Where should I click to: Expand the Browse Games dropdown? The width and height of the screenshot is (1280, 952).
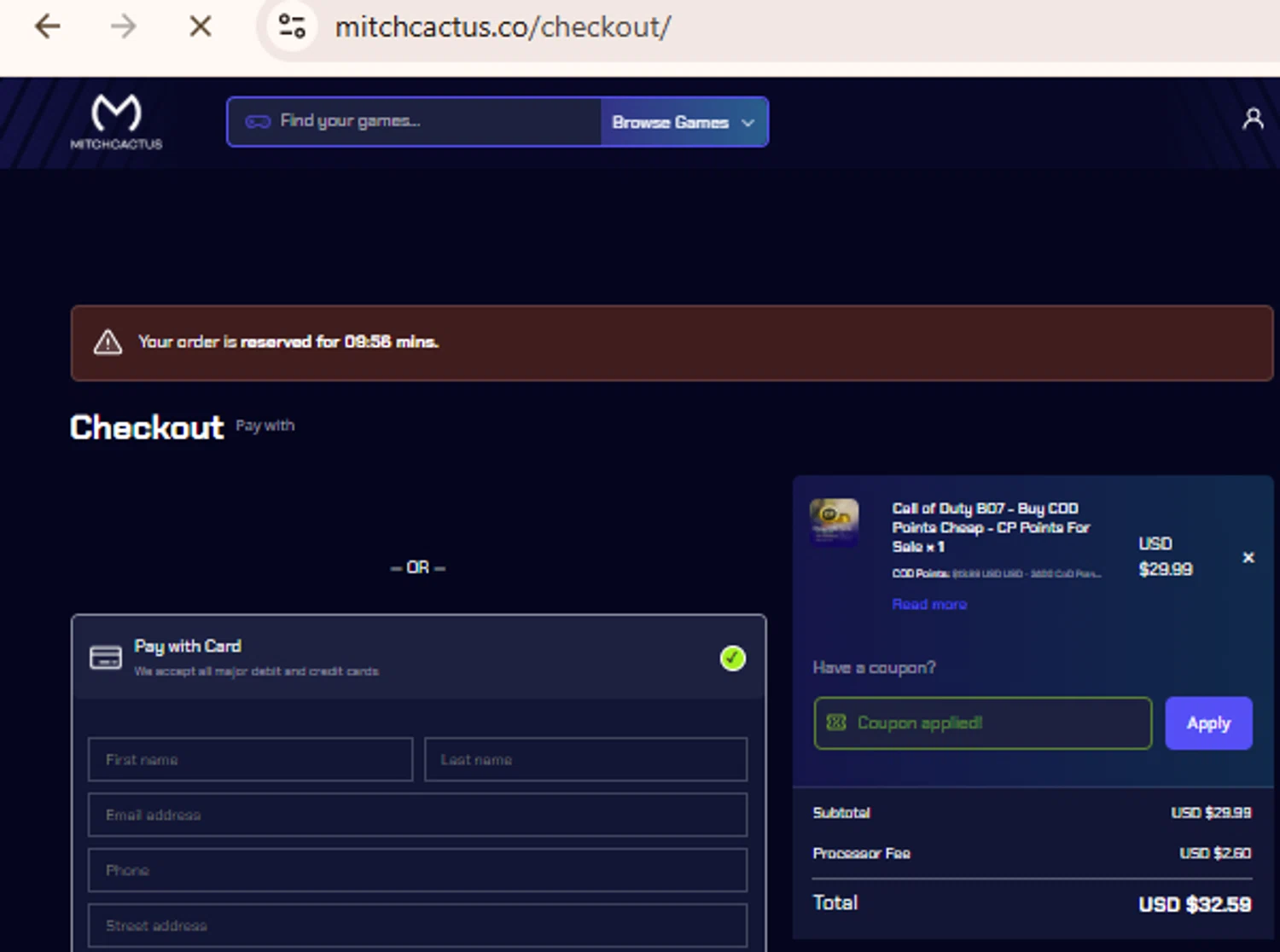(x=684, y=122)
